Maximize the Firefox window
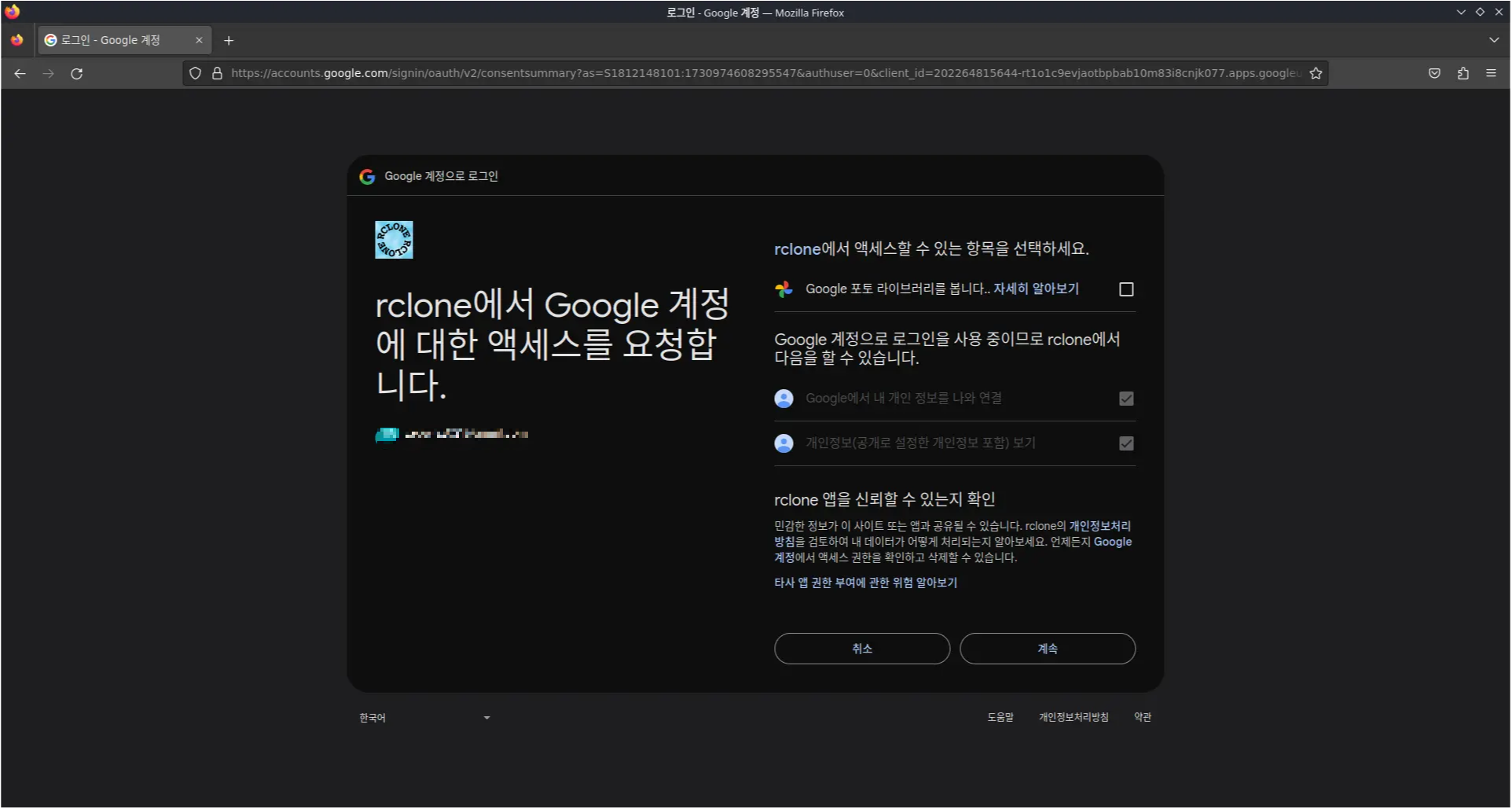This screenshot has width=1512, height=809. [x=1480, y=12]
